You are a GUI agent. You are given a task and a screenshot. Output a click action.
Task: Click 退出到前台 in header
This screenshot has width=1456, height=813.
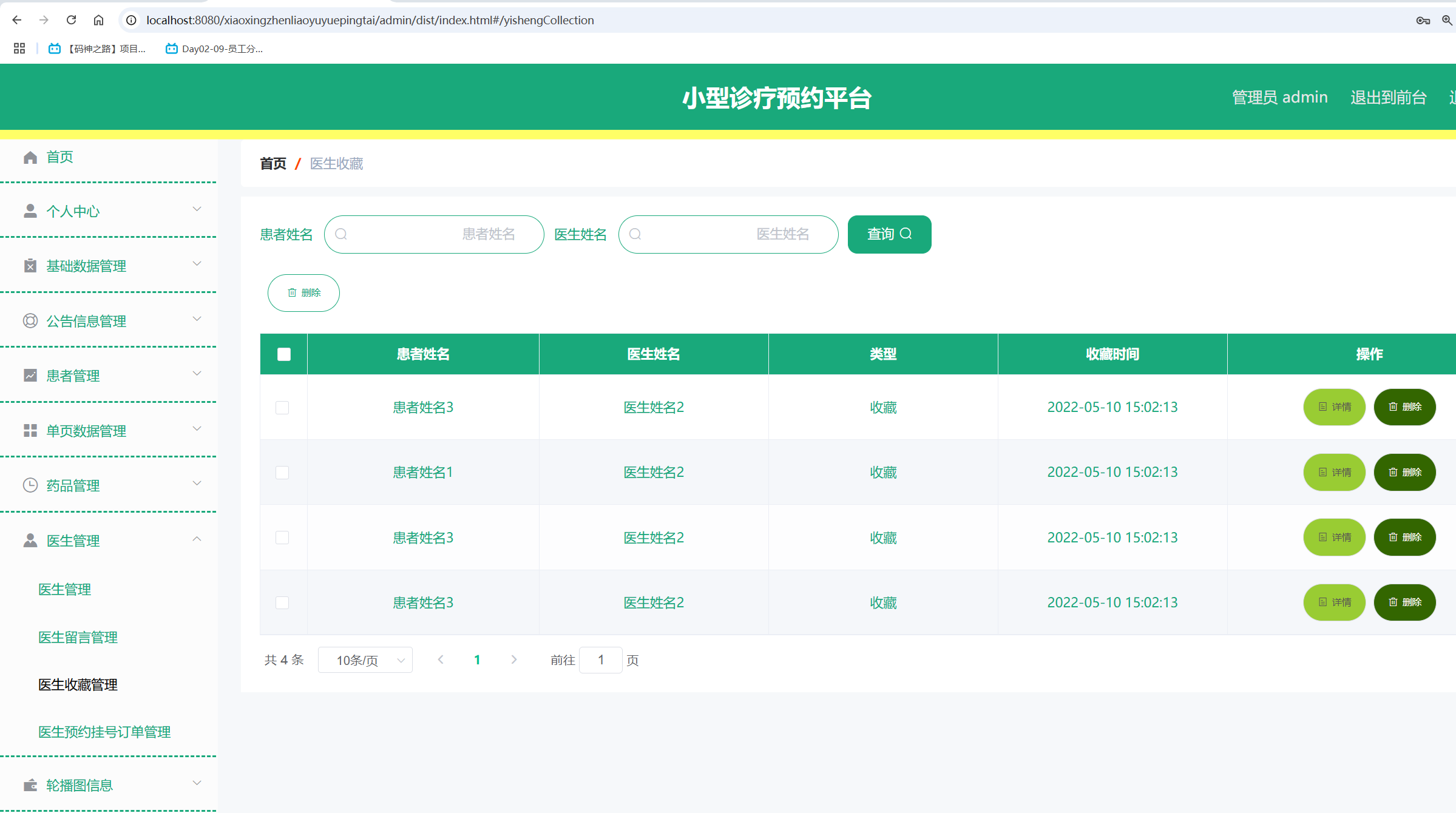coord(1389,98)
